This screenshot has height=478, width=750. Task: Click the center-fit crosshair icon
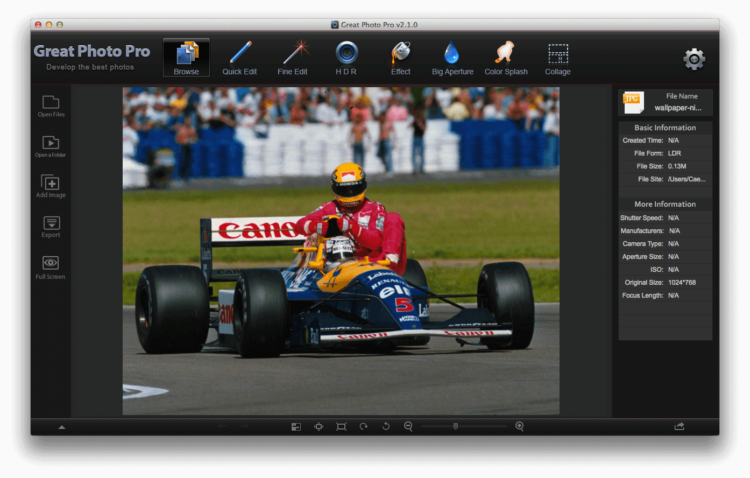coord(319,426)
